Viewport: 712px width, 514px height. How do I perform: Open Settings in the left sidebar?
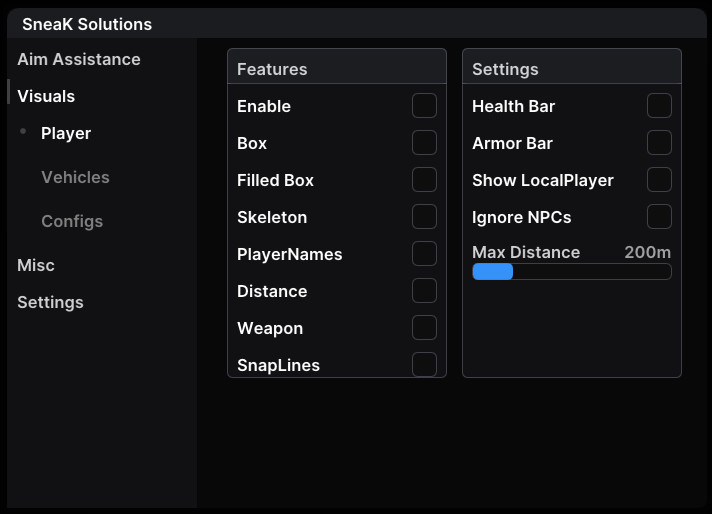[x=50, y=302]
